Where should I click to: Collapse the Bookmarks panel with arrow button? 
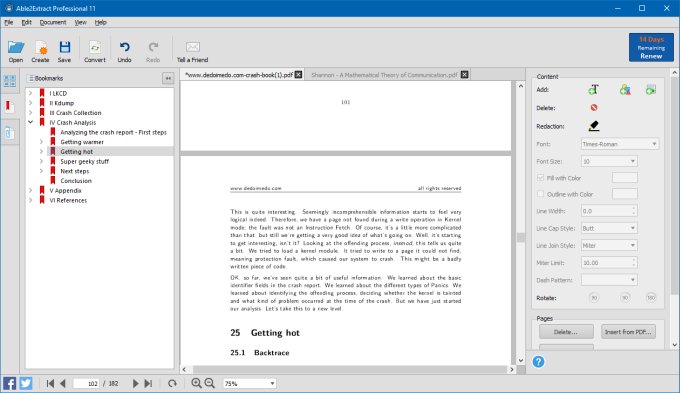(x=168, y=79)
